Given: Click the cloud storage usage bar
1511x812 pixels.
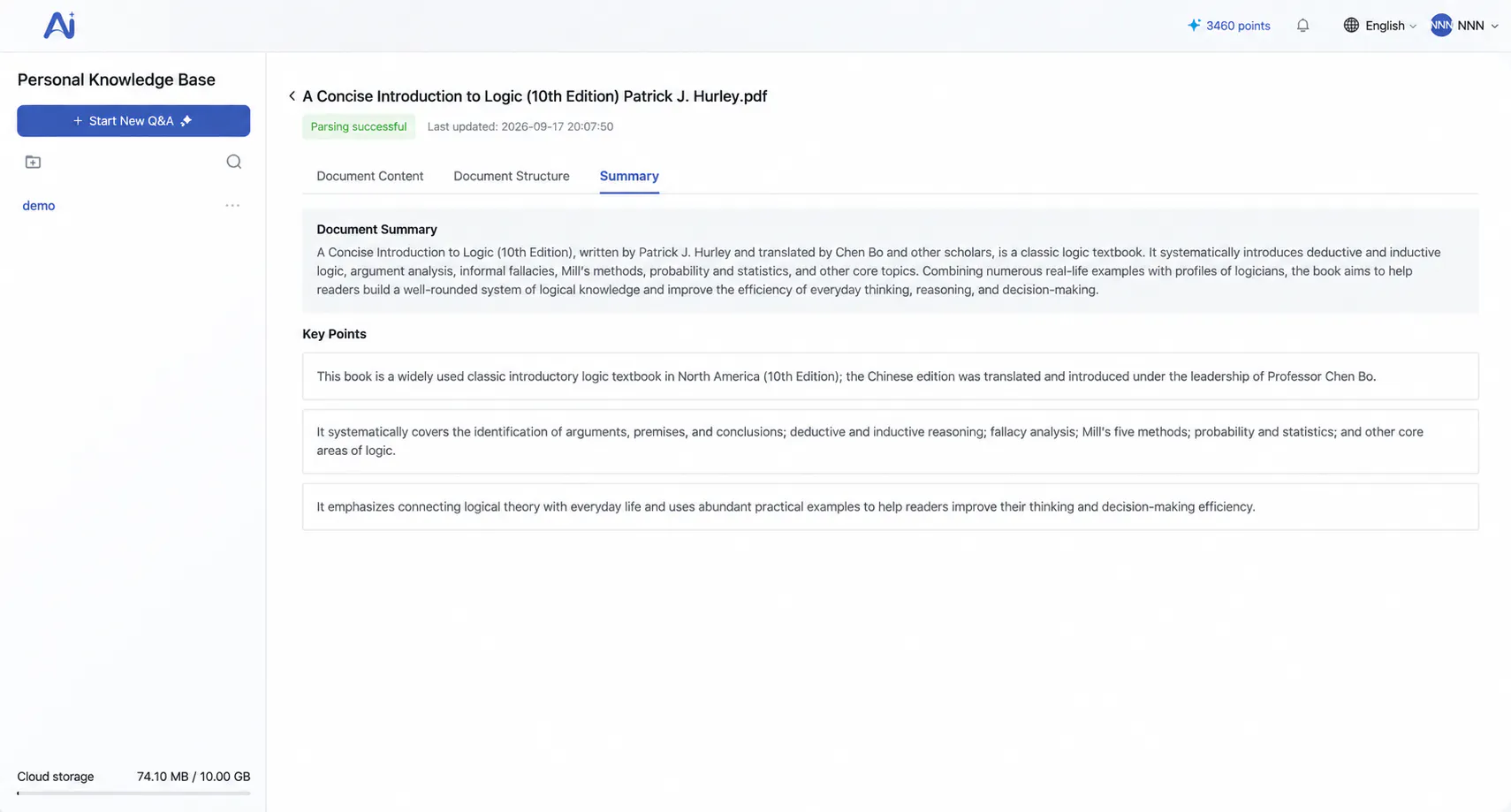Looking at the screenshot, I should (x=133, y=793).
